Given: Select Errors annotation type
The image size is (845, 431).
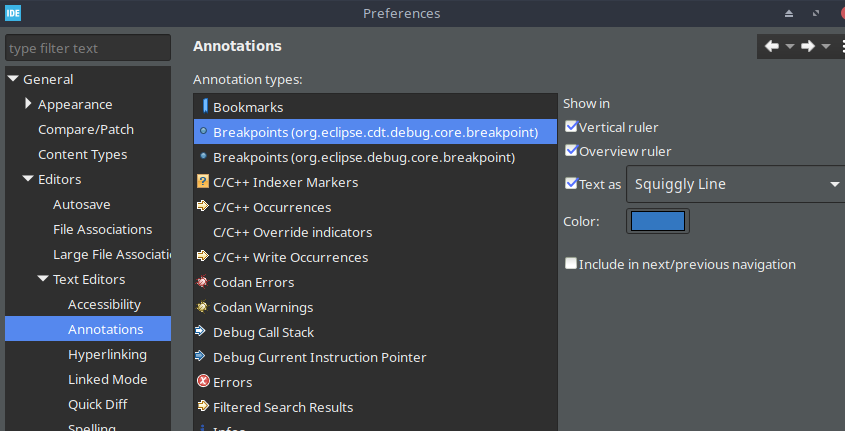Looking at the screenshot, I should [x=375, y=383].
